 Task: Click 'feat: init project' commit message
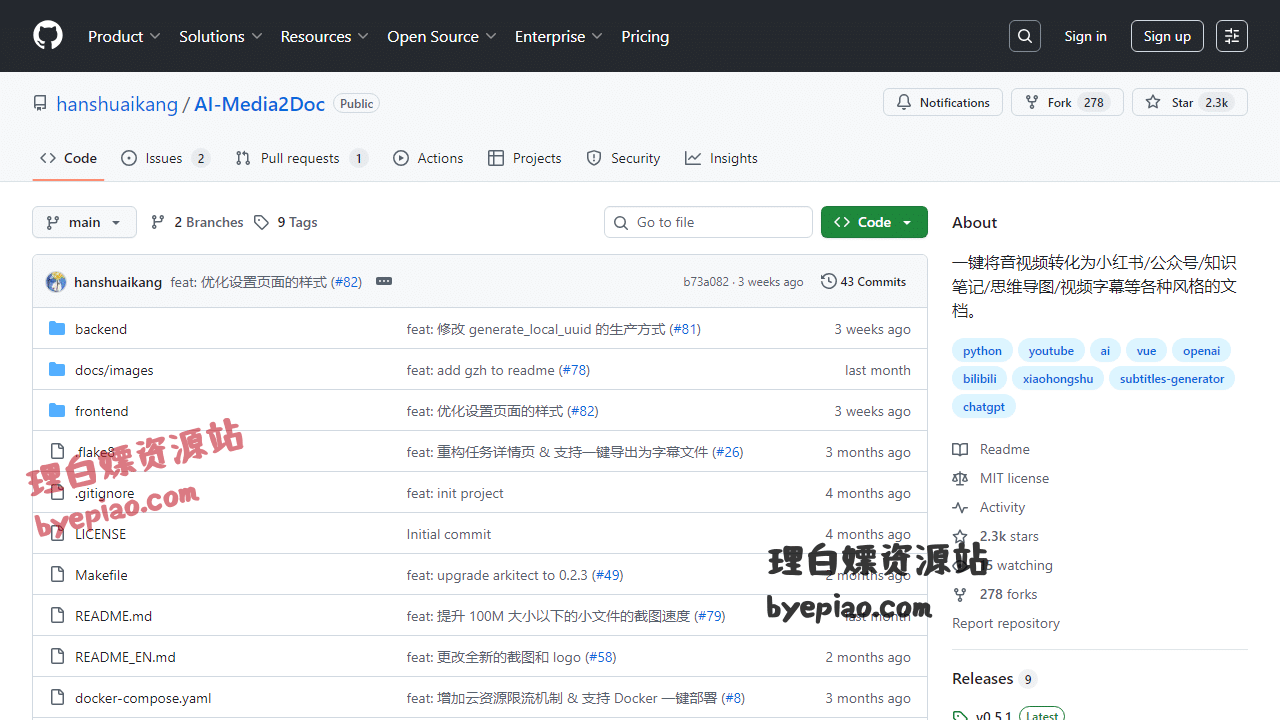point(455,493)
